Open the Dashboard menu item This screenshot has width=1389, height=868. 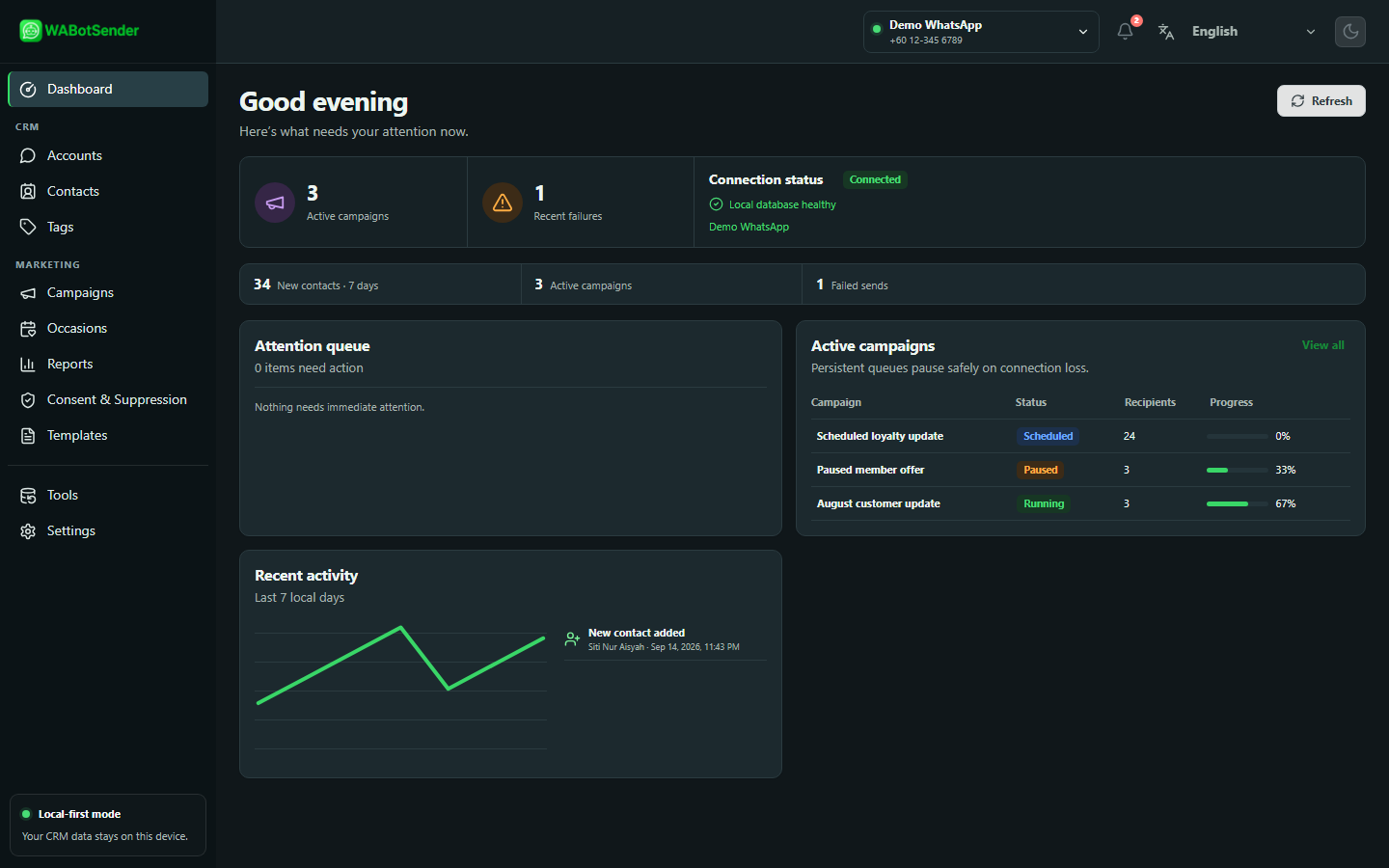point(108,89)
